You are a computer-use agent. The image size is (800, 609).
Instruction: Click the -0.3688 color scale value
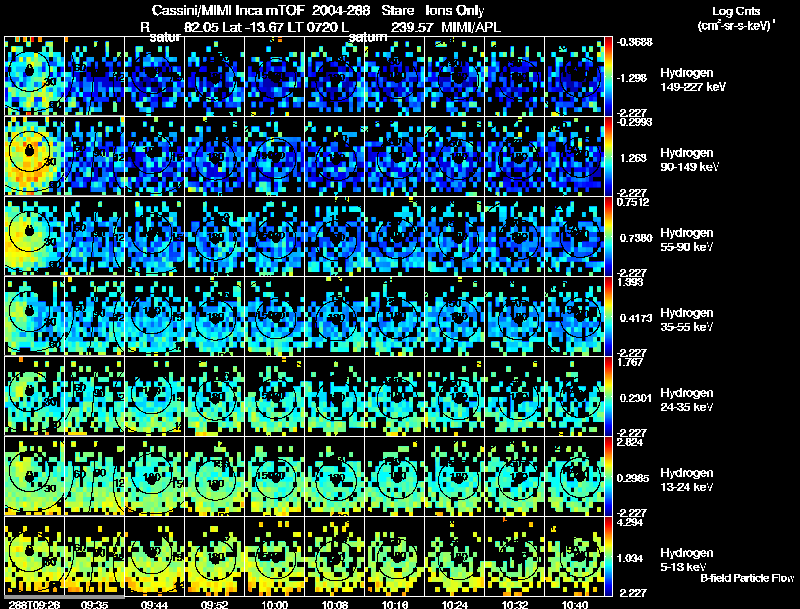pyautogui.click(x=635, y=42)
